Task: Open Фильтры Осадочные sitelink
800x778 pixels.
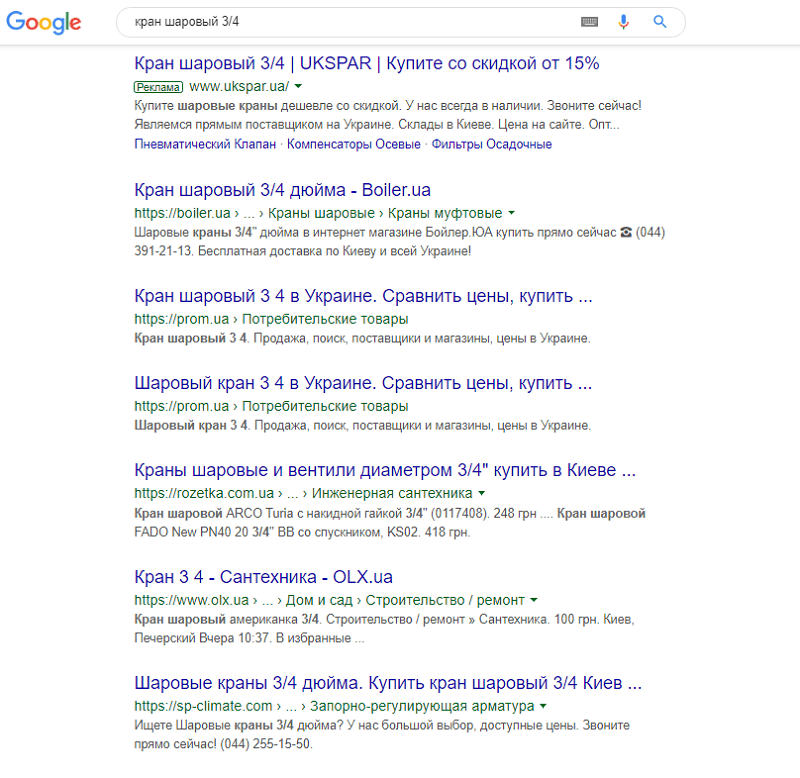Action: point(492,144)
